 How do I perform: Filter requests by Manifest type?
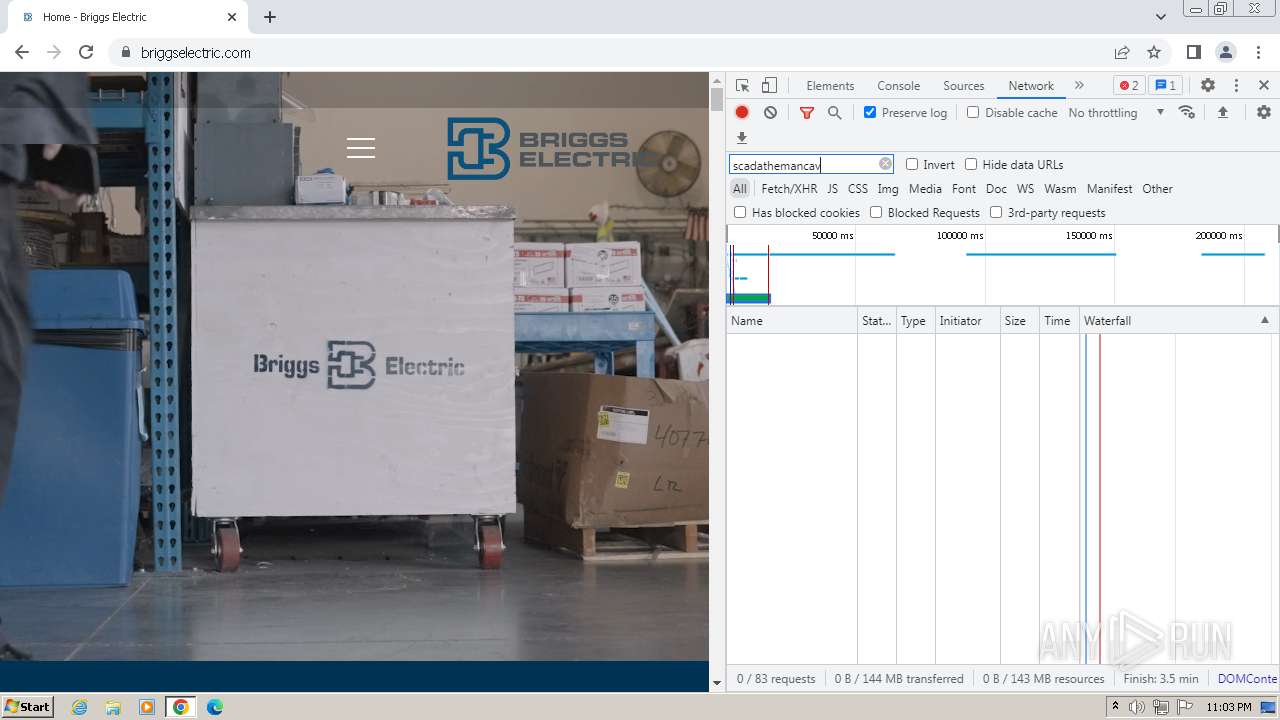1110,189
